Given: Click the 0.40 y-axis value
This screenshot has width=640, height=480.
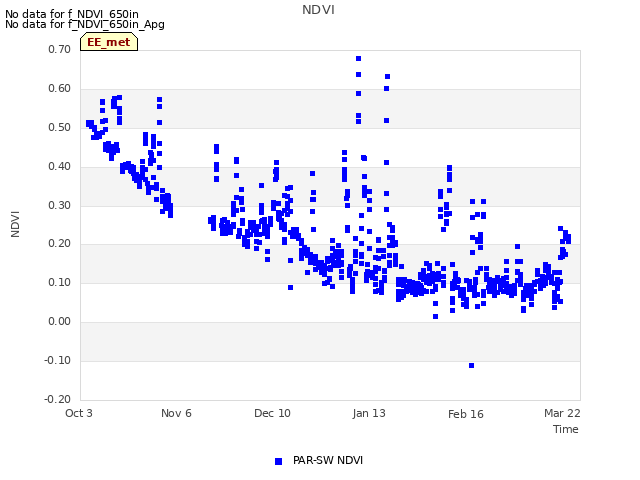Looking at the screenshot, I should point(60,167).
